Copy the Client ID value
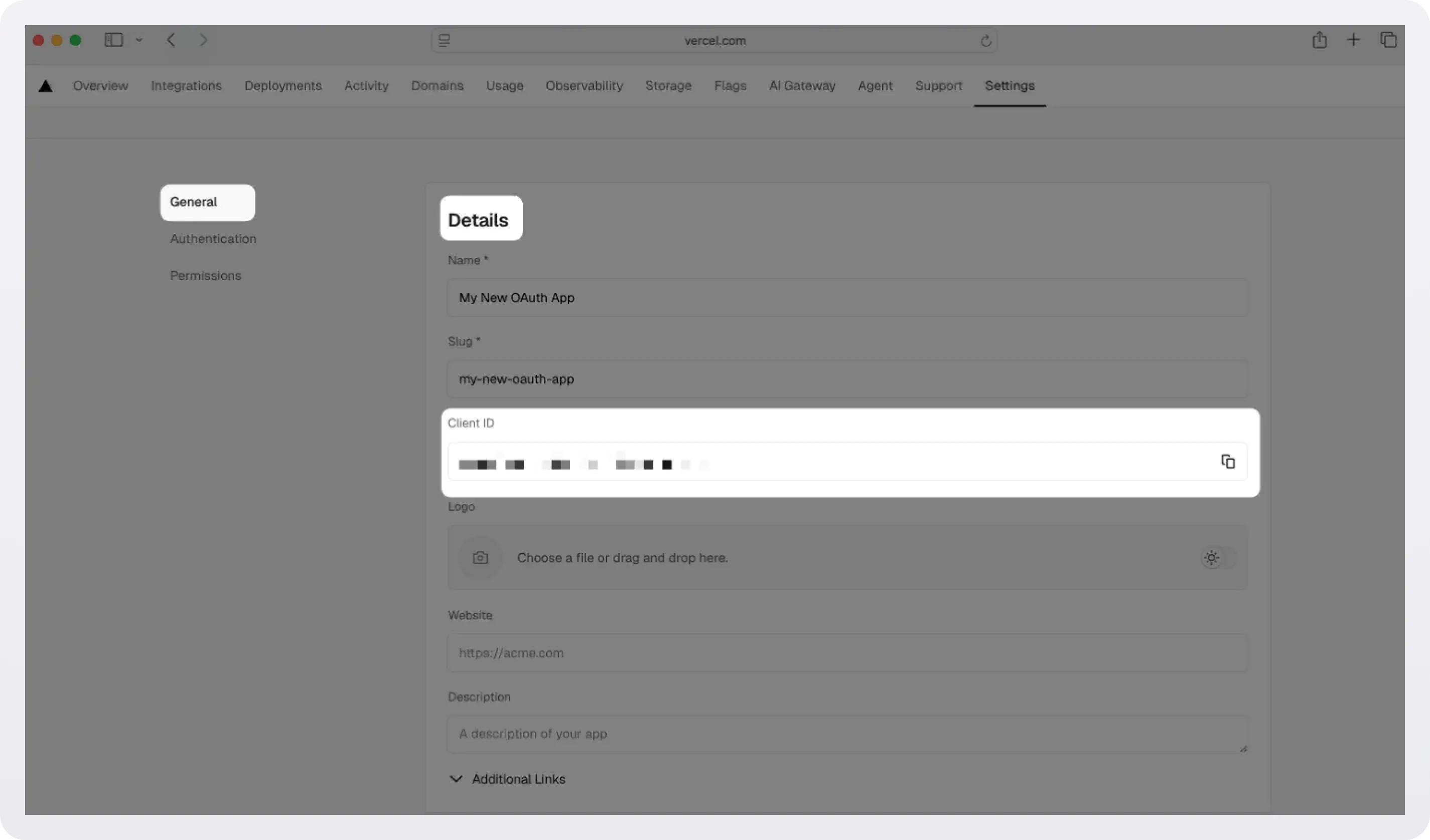Image resolution: width=1430 pixels, height=840 pixels. click(x=1229, y=461)
